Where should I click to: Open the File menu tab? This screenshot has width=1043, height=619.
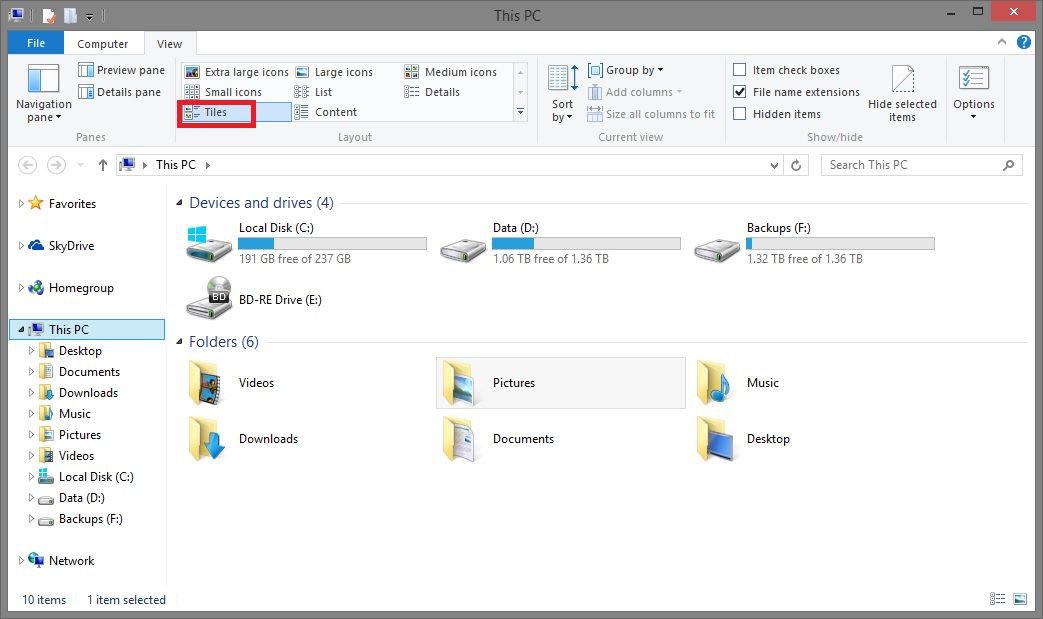tap(36, 44)
